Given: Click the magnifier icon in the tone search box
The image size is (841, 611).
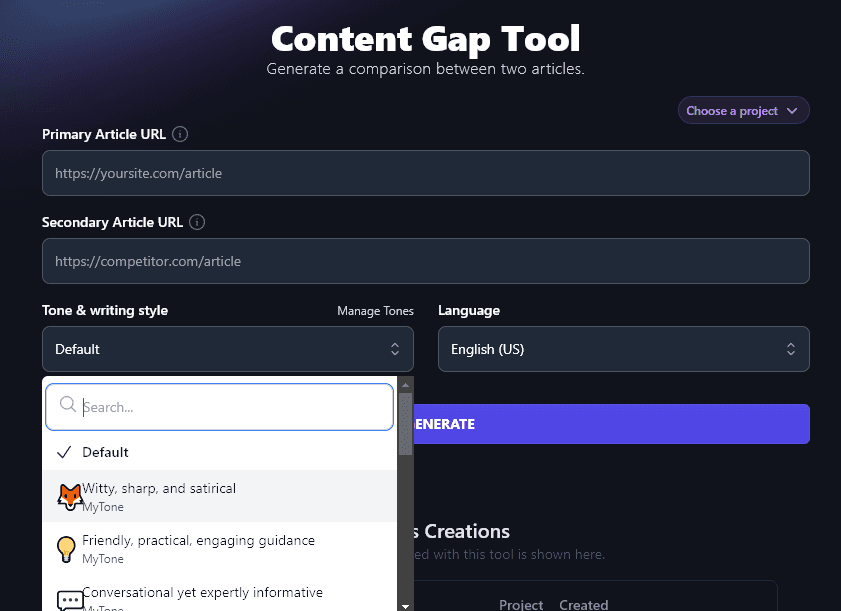Looking at the screenshot, I should [66, 406].
